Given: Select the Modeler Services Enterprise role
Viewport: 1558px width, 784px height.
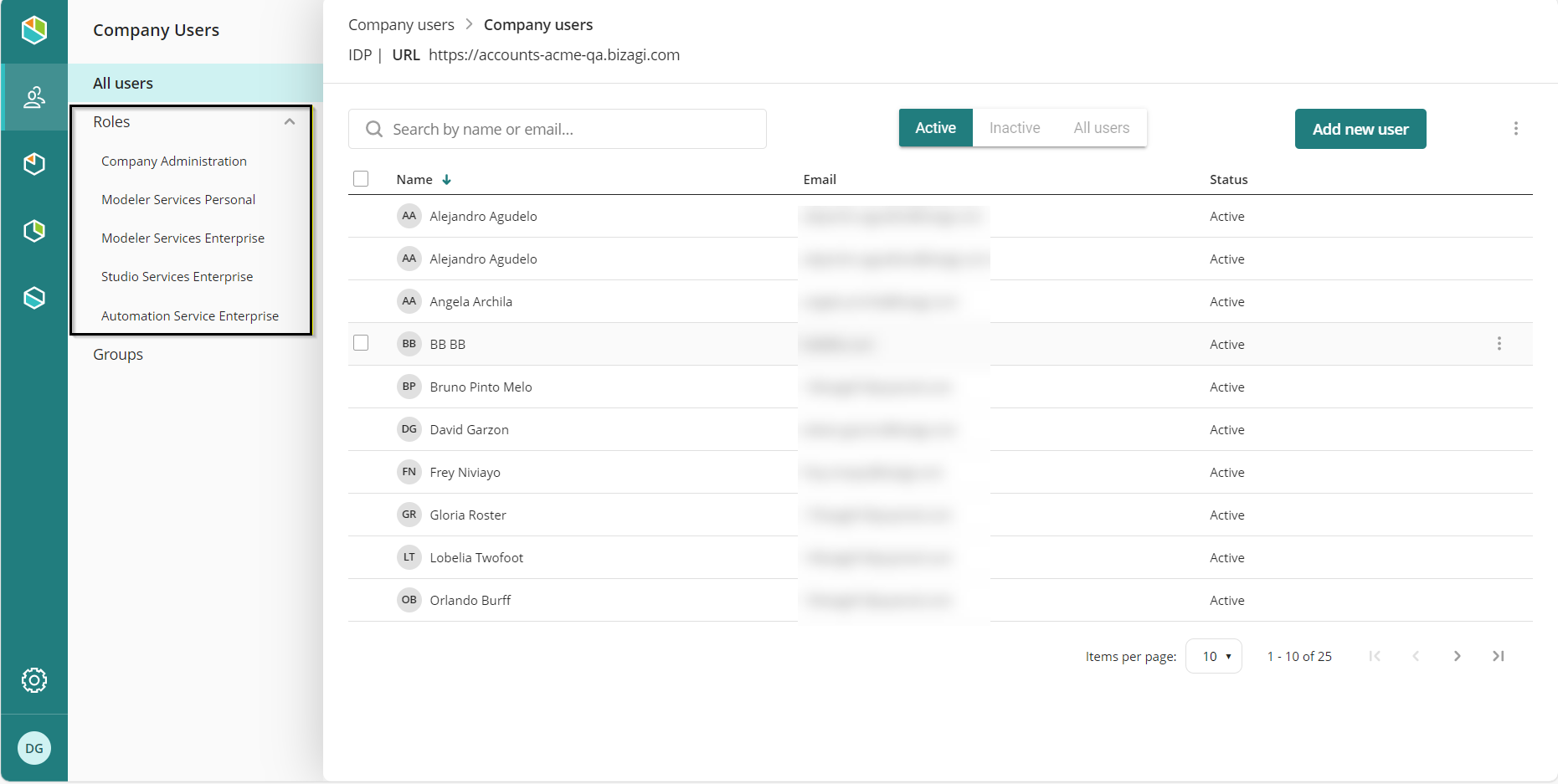Looking at the screenshot, I should 183,238.
